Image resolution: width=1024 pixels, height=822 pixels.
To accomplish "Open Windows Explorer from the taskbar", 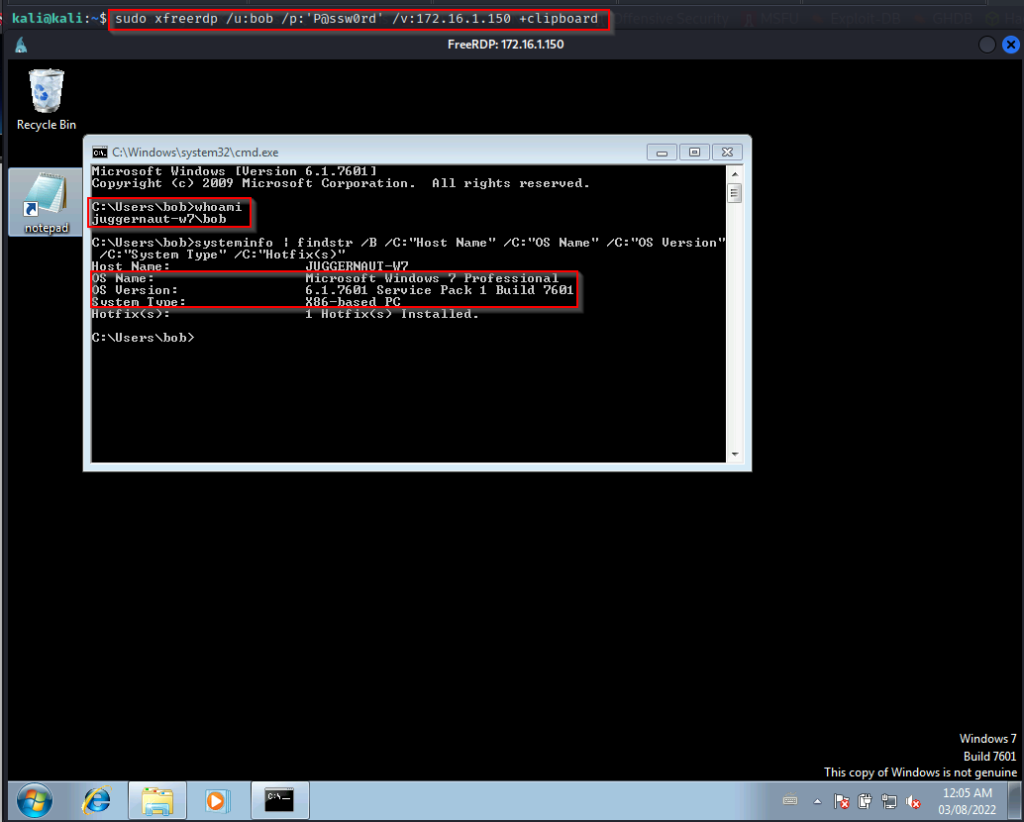I will [157, 800].
